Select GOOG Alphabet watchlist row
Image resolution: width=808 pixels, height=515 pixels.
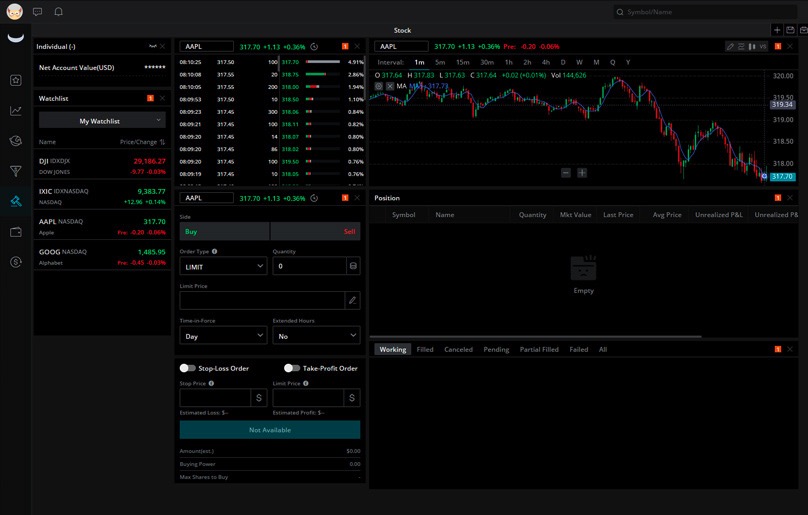point(102,257)
